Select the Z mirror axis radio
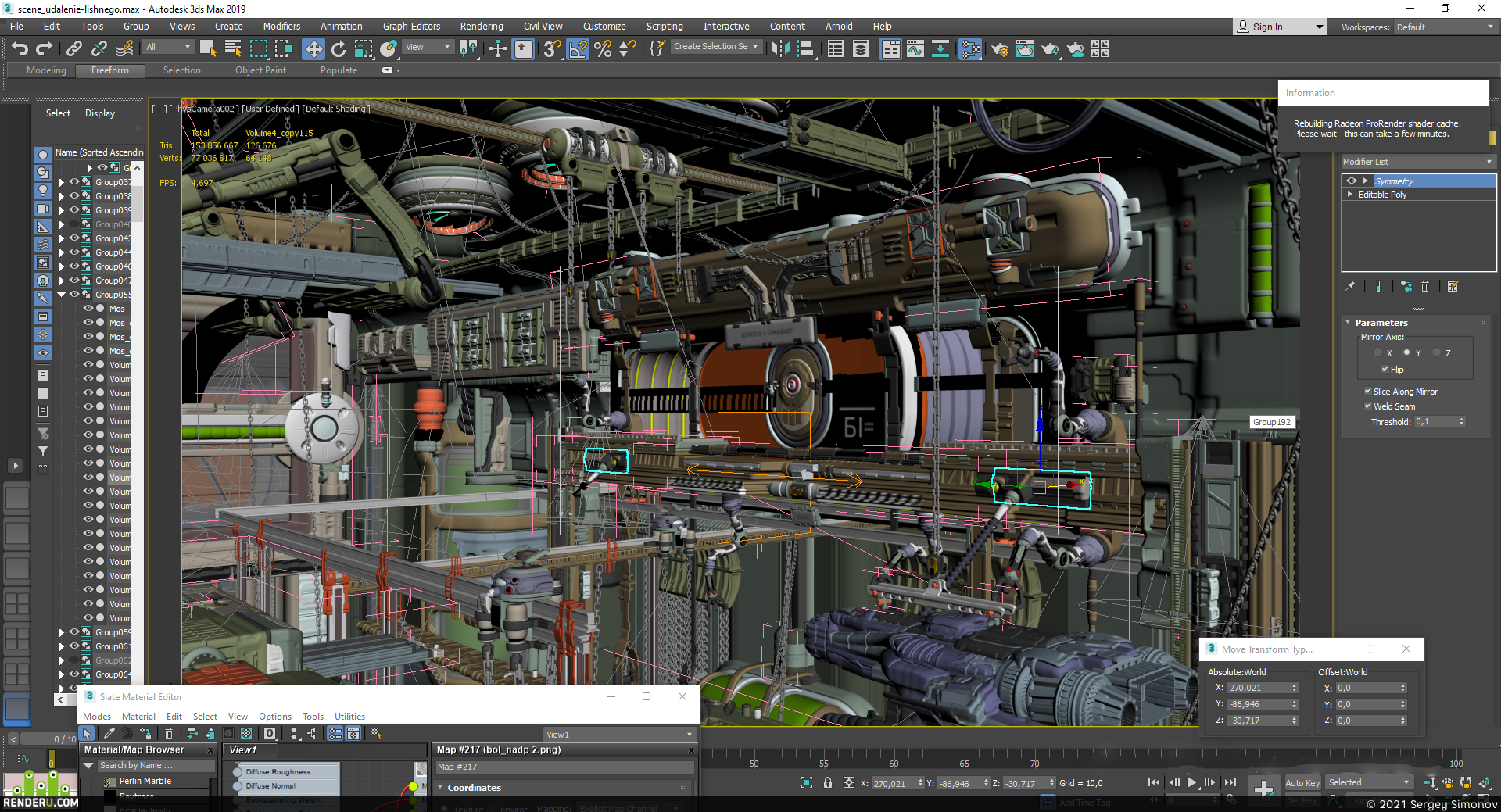The width and height of the screenshot is (1501, 812). [x=1437, y=353]
